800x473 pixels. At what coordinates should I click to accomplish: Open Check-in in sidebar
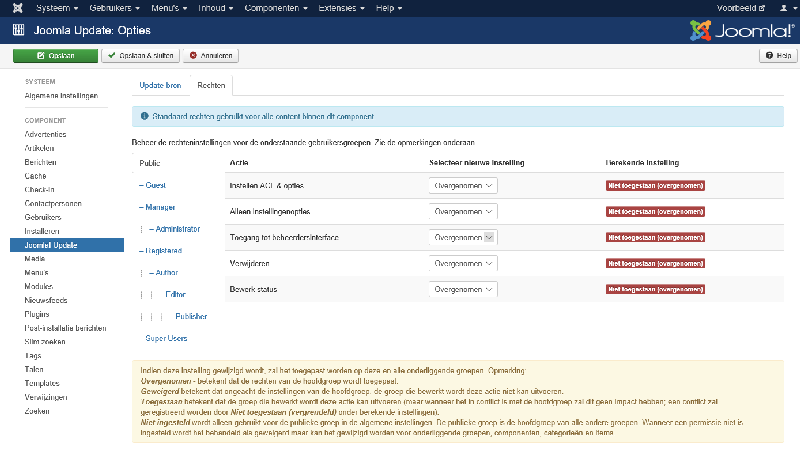pos(39,189)
